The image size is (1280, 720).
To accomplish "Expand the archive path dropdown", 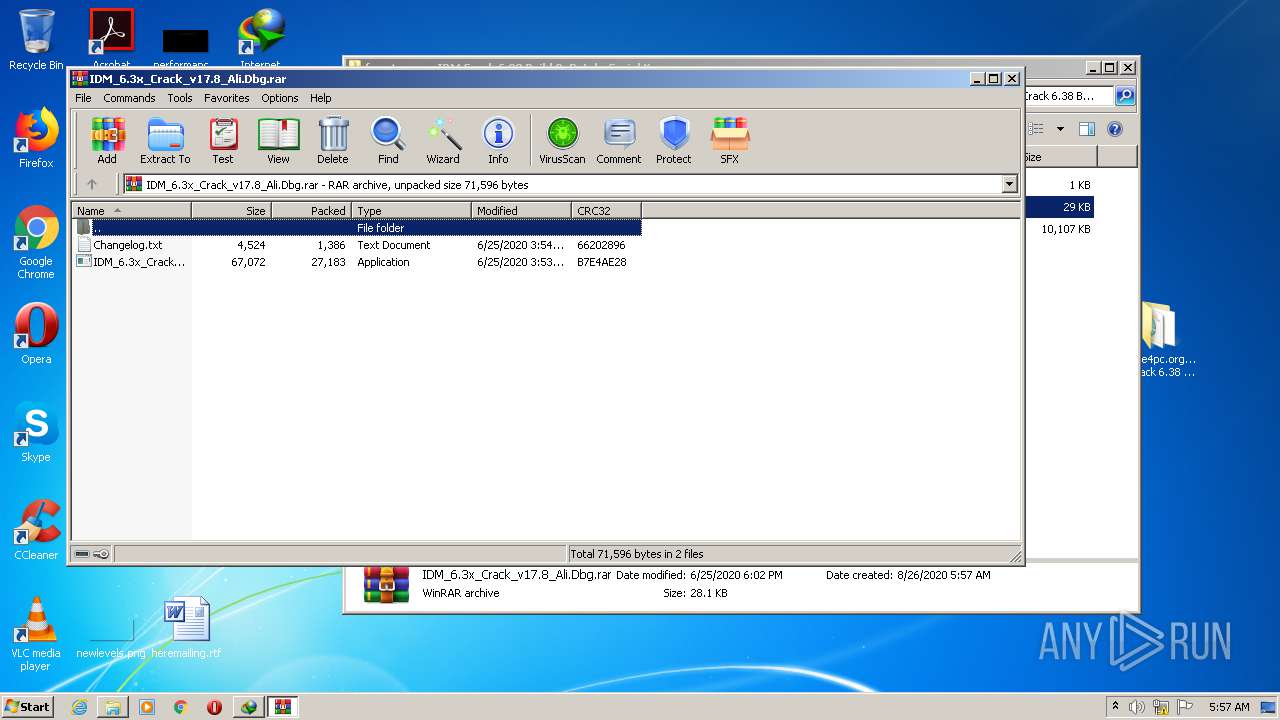I will point(1009,184).
